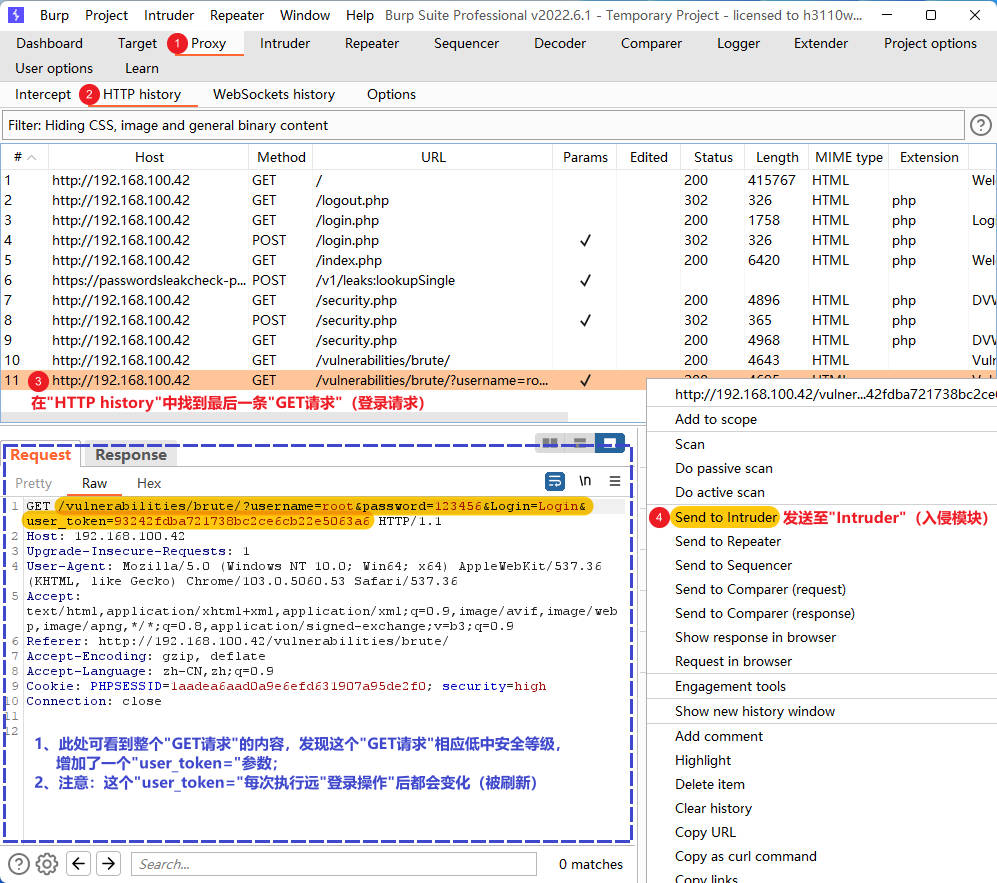Click the search help icon at bottom left
997x883 pixels.
[18, 864]
